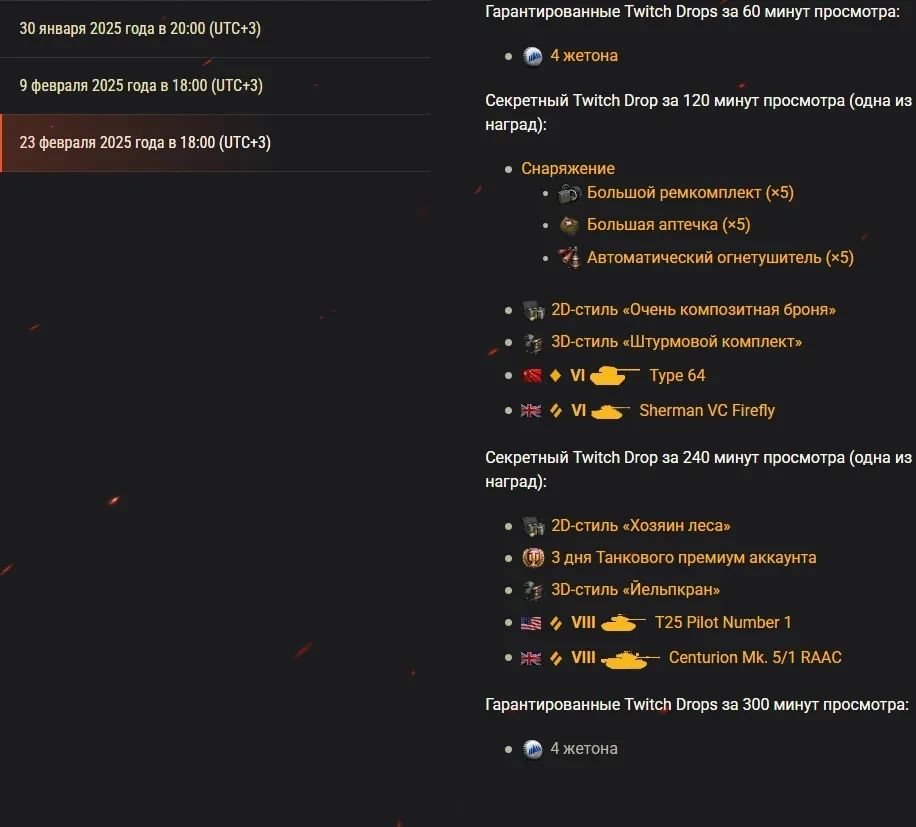Click the Sherman VC Firefly tank silhouette icon
Screen dimensions: 916x827
610,411
